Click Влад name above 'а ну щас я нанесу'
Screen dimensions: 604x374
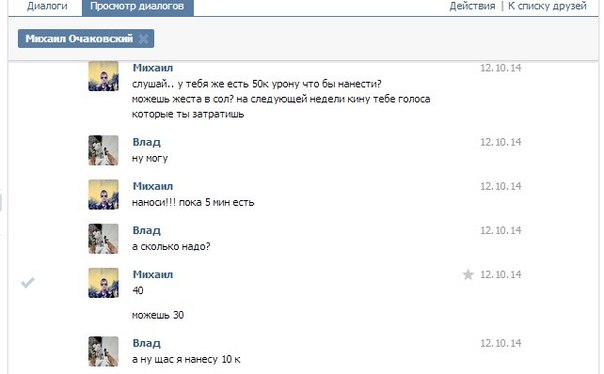coord(146,343)
